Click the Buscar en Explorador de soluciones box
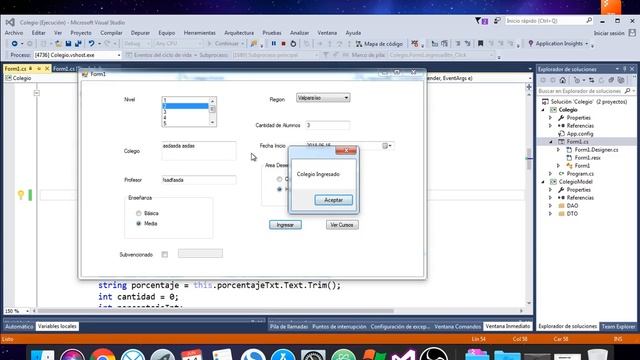This screenshot has height=360, width=640. pyautogui.click(x=581, y=91)
